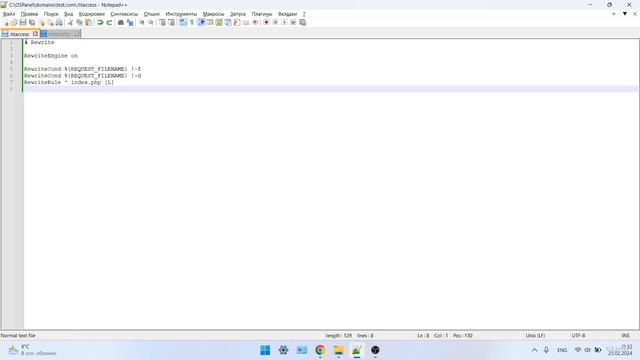The height and width of the screenshot is (360, 640).
Task: Open the Вкладки menu
Action: (x=288, y=14)
